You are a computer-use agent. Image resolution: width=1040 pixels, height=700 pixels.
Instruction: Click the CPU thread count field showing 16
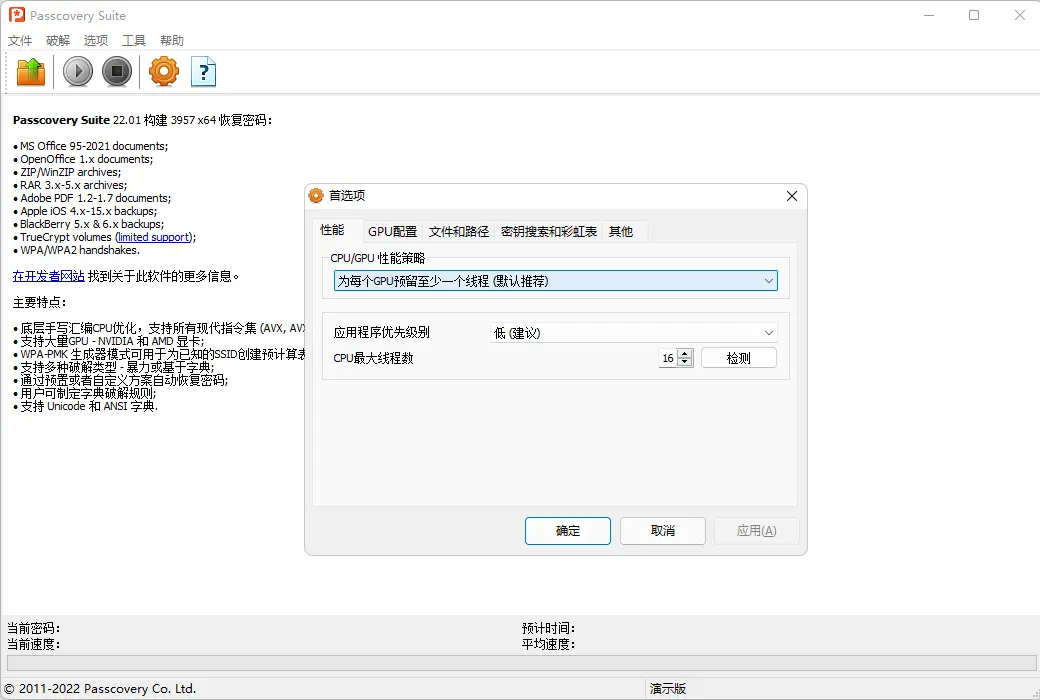coord(668,358)
